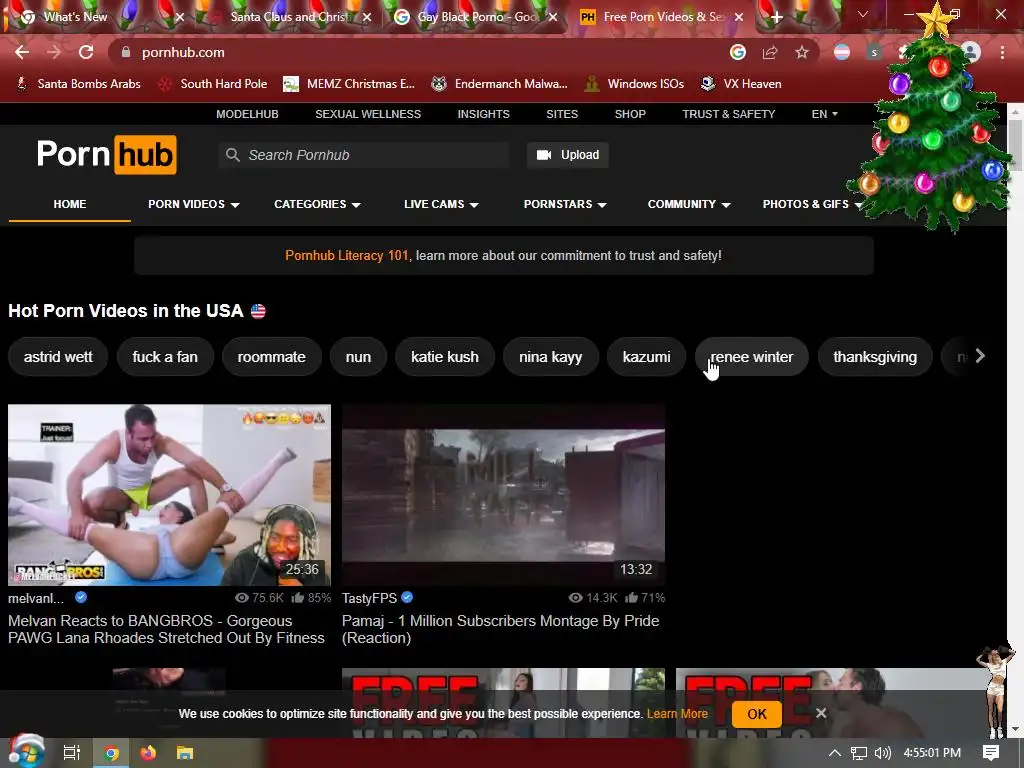Open the MEMZ Christmas bookmark
The height and width of the screenshot is (768, 1024).
[349, 84]
